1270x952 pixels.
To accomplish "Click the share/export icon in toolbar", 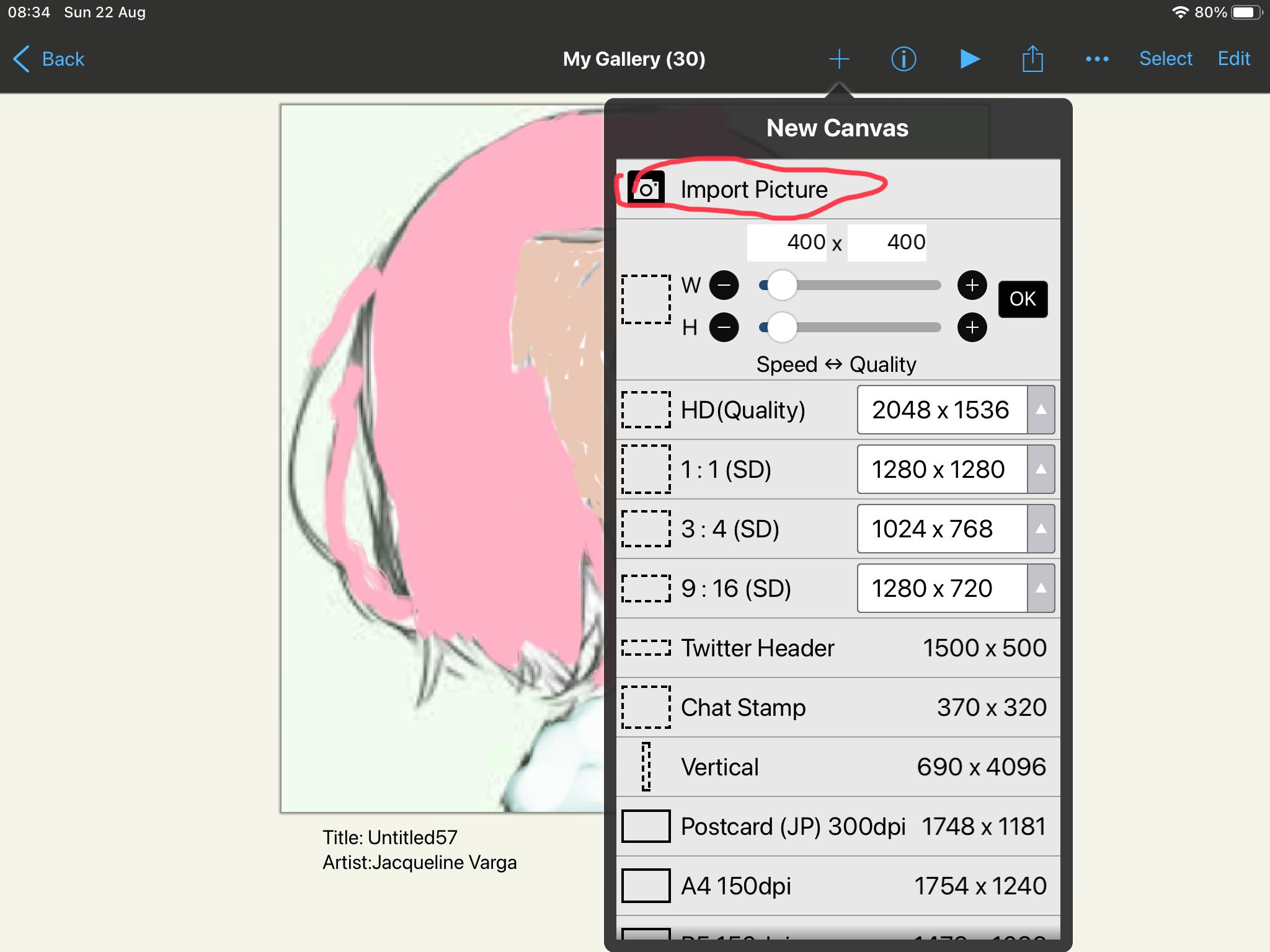I will pos(1033,57).
